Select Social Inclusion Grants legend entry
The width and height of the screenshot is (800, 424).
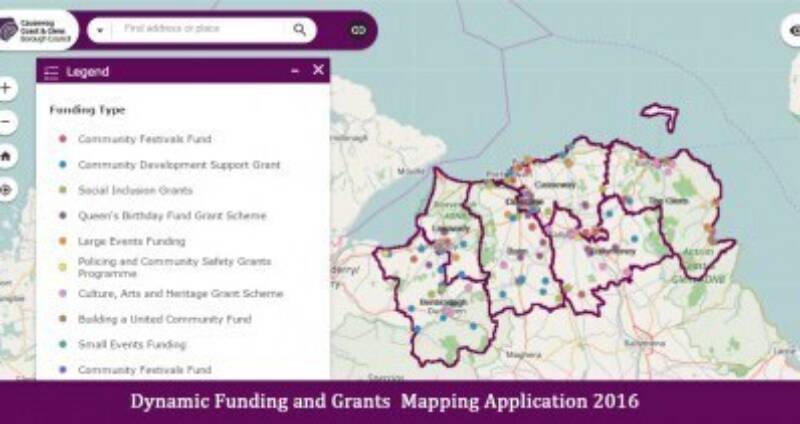point(135,190)
